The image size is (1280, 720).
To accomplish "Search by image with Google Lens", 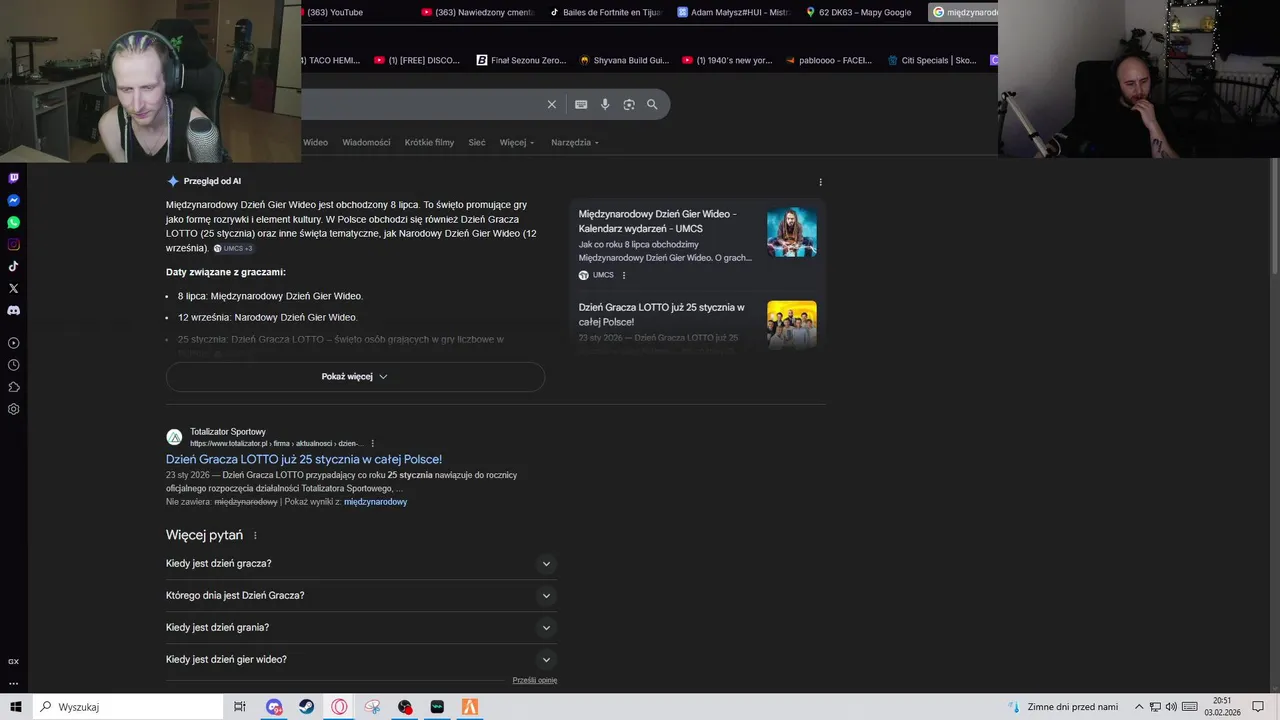I will (629, 104).
